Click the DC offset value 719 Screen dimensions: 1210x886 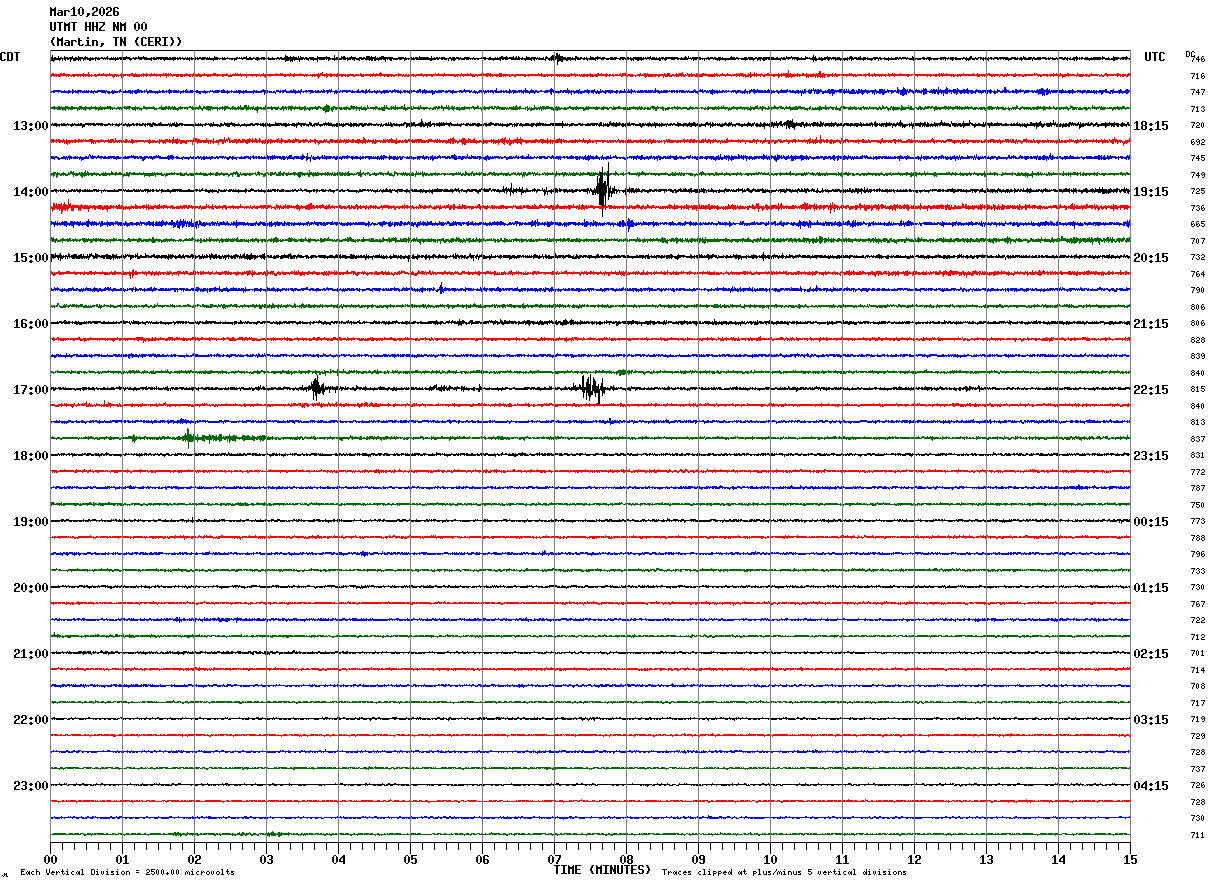pyautogui.click(x=1197, y=720)
